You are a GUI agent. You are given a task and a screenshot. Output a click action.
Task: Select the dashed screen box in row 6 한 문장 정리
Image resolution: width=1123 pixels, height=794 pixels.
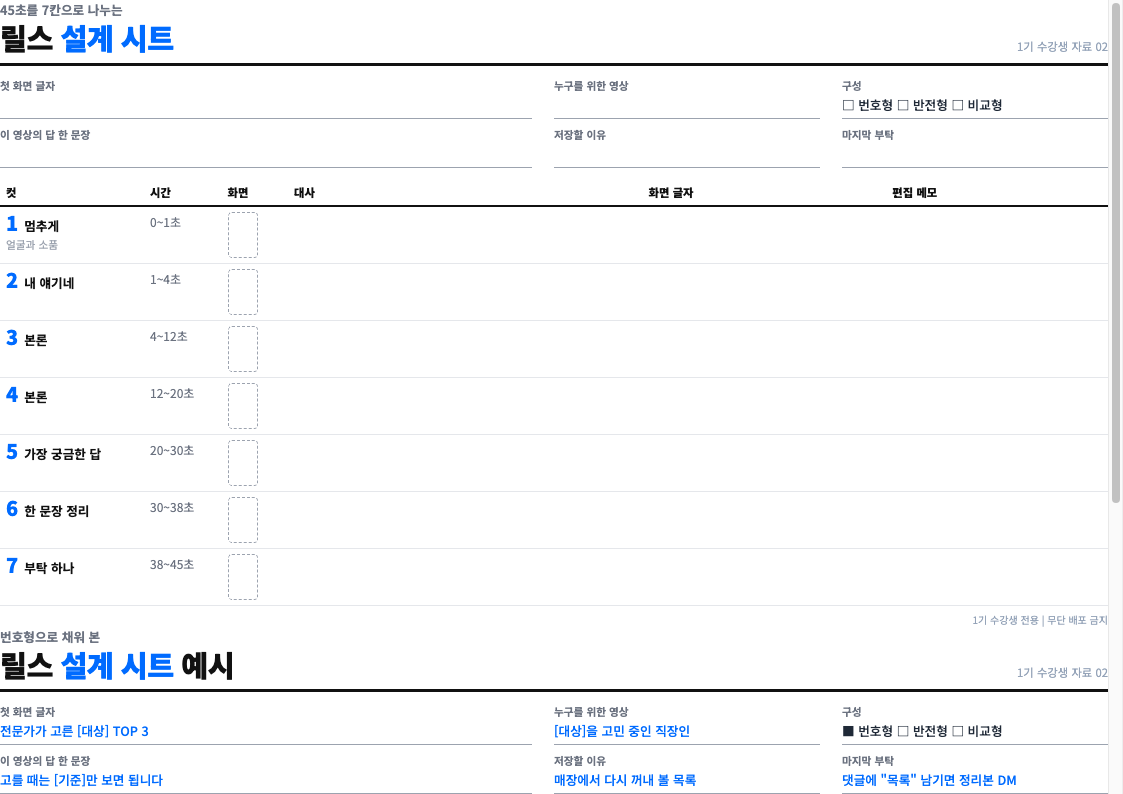[243, 520]
